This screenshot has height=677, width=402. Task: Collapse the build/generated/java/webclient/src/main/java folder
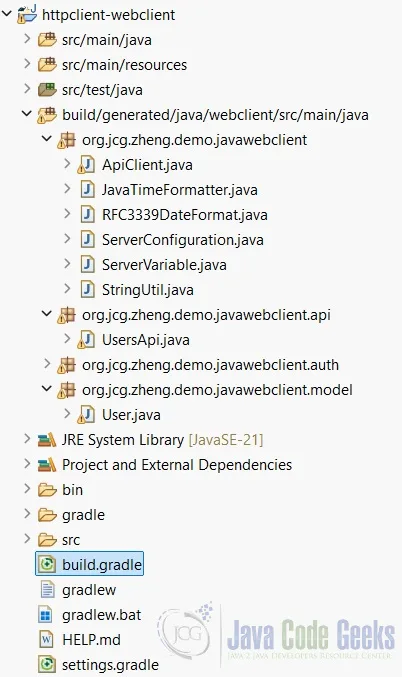coord(27,114)
